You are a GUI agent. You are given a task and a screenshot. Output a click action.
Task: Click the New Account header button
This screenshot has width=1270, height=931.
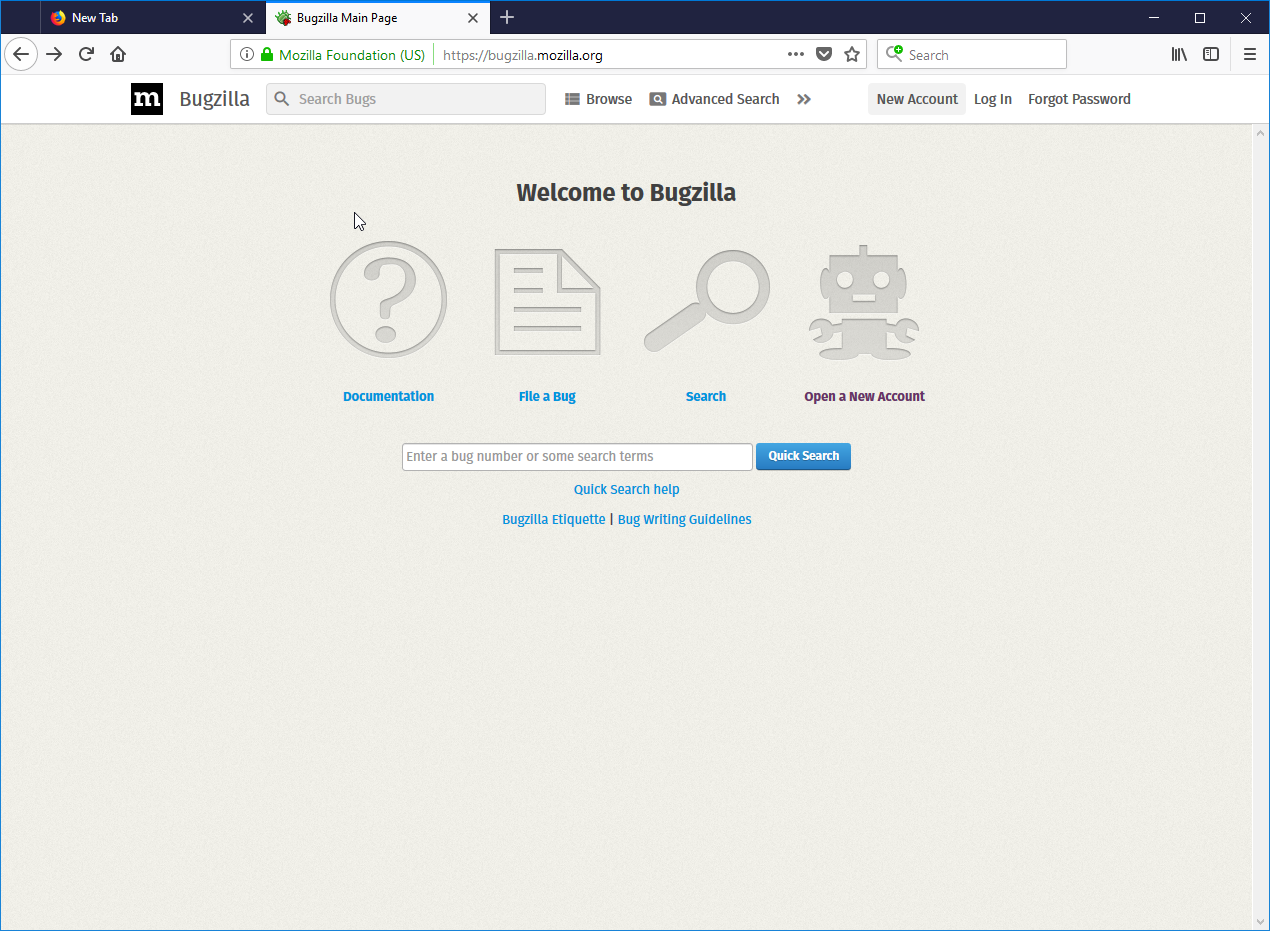[917, 99]
